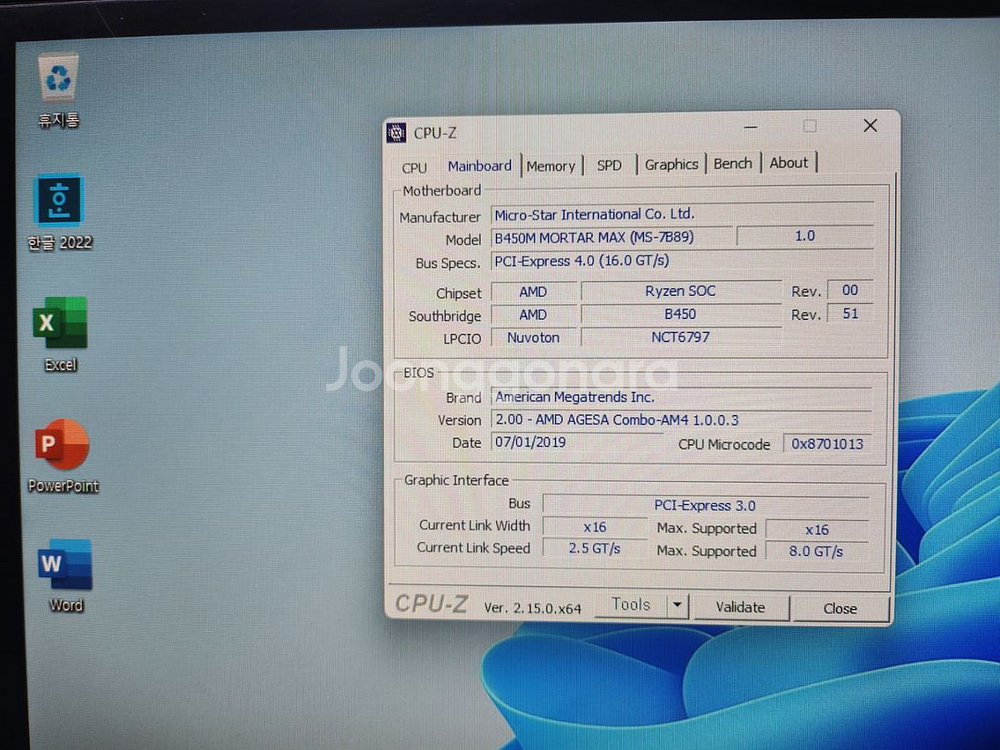Minimize the CPU-Z window

pos(751,127)
